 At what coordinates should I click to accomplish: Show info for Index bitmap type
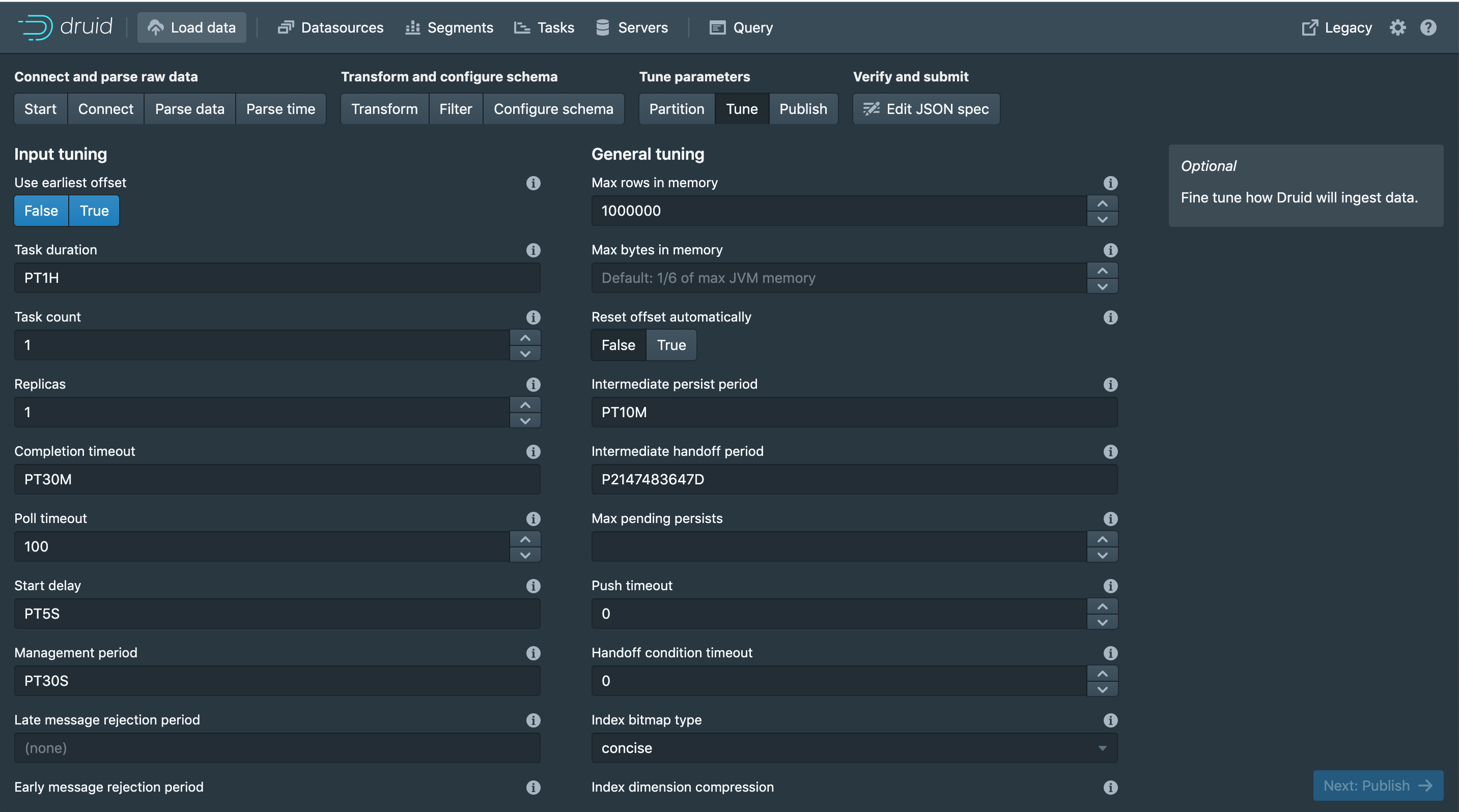1110,720
